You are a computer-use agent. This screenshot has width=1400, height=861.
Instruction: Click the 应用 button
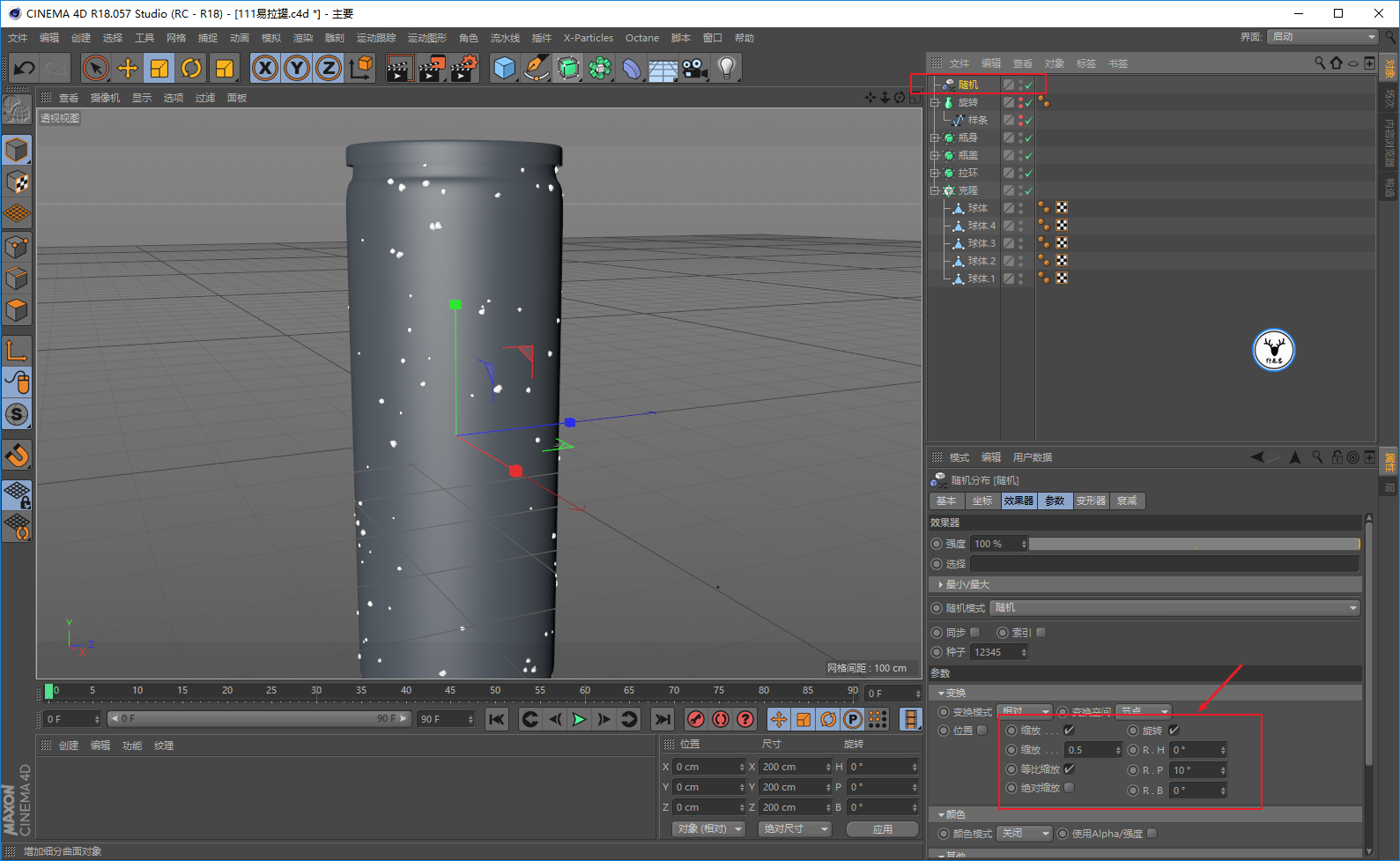click(883, 829)
